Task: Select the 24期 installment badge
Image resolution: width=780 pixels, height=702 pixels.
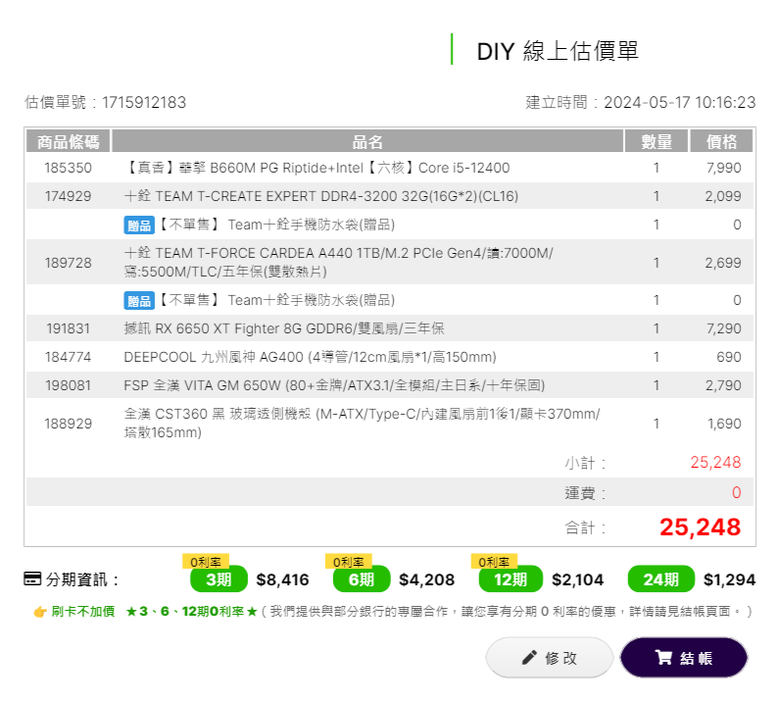Action: pos(661,579)
